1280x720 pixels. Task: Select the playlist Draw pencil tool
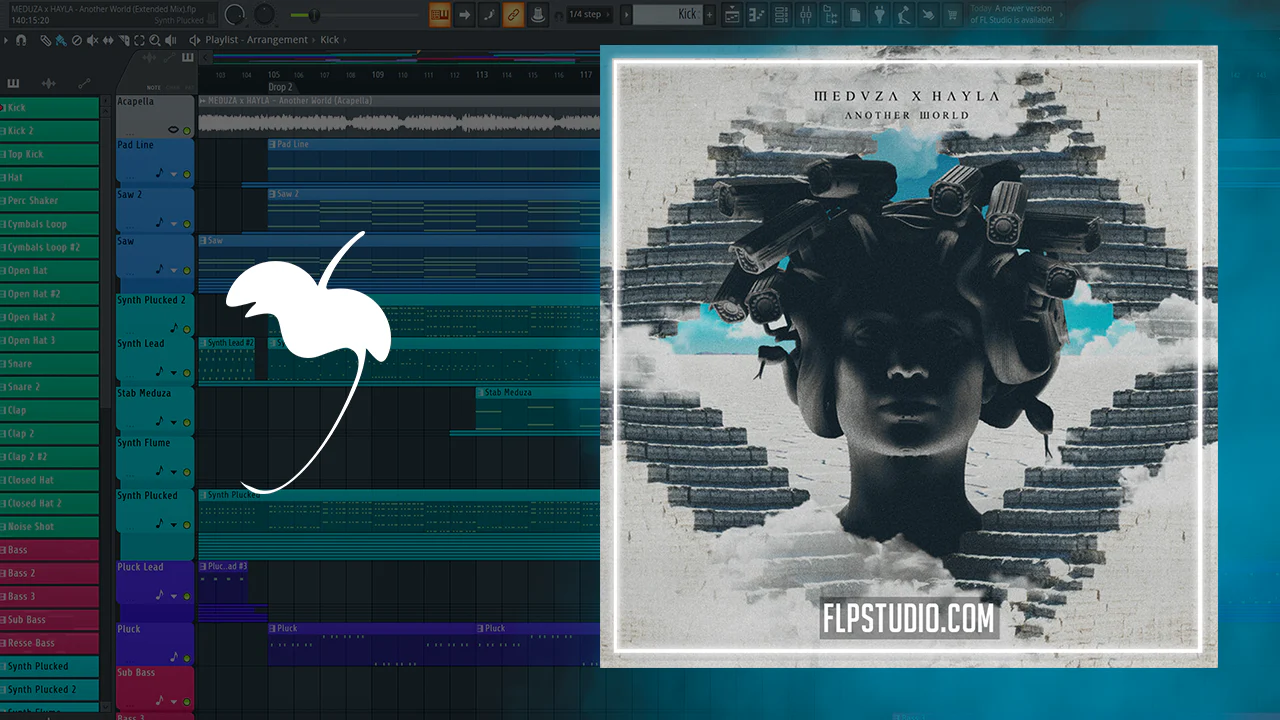[x=45, y=40]
